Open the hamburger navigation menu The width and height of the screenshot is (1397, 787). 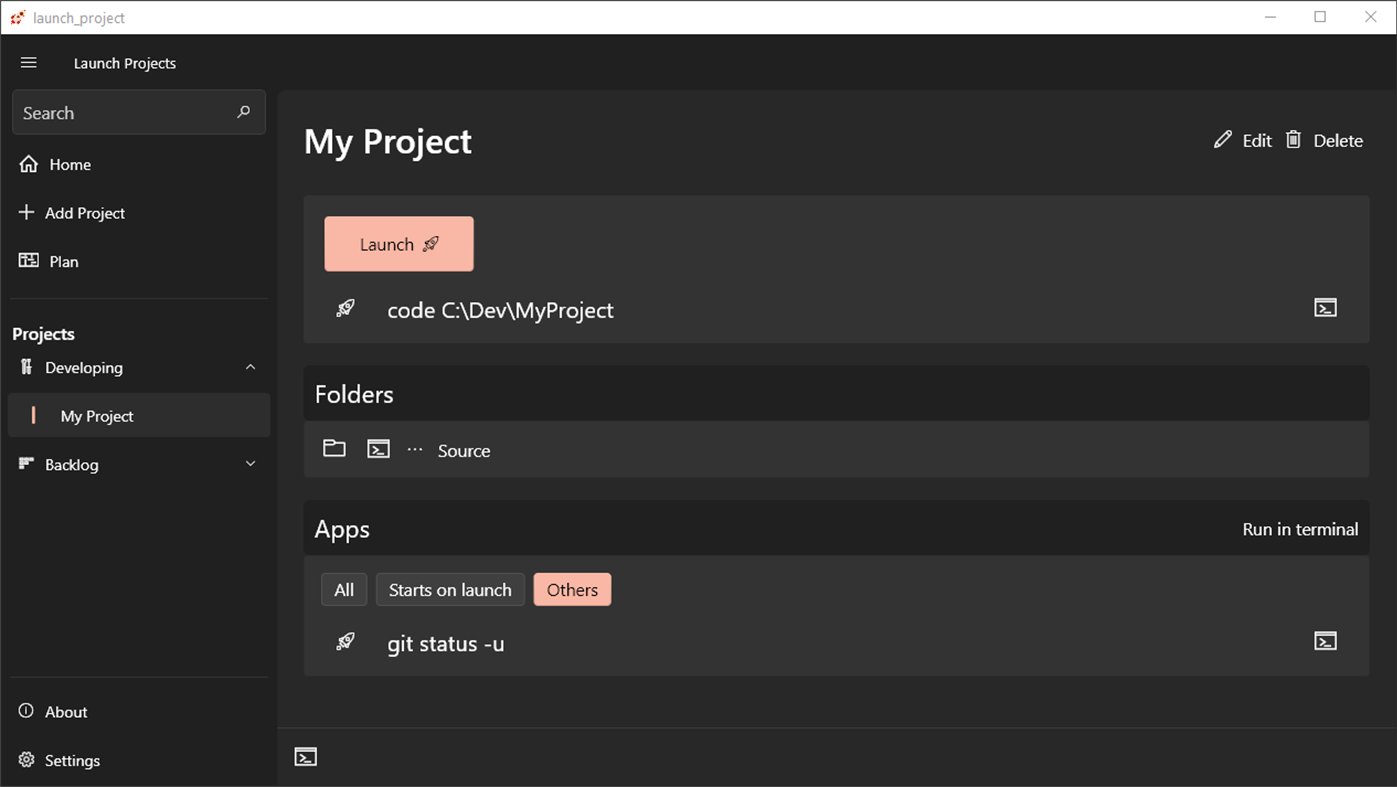click(29, 63)
